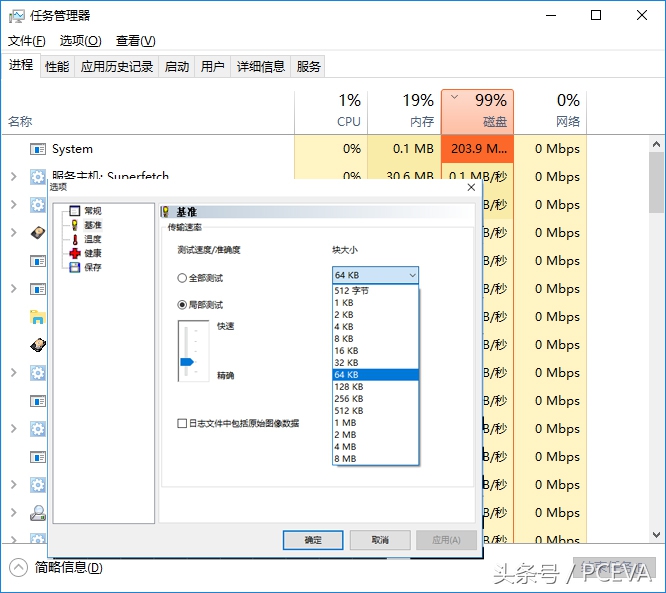Screen dimensions: 666x593
Task: Choose 4 KB from block size list
Action: [375, 327]
